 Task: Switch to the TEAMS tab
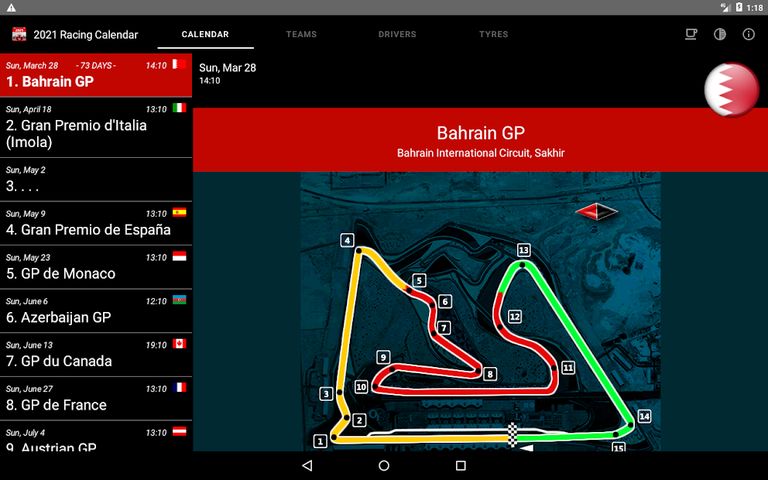point(301,34)
